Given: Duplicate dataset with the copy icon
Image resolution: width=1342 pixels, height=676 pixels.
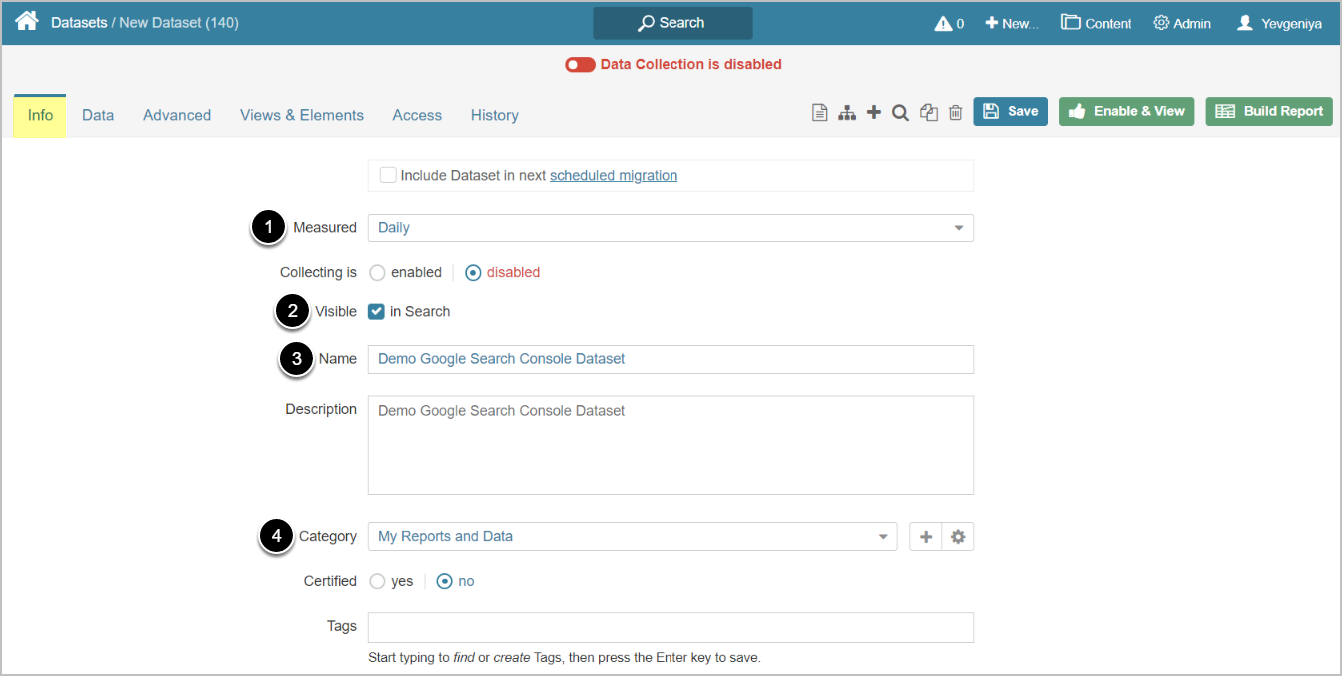Looking at the screenshot, I should point(929,113).
